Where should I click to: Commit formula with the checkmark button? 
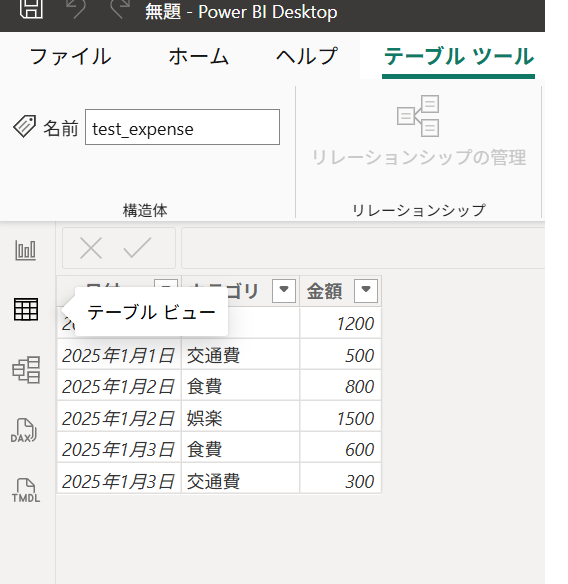point(137,248)
